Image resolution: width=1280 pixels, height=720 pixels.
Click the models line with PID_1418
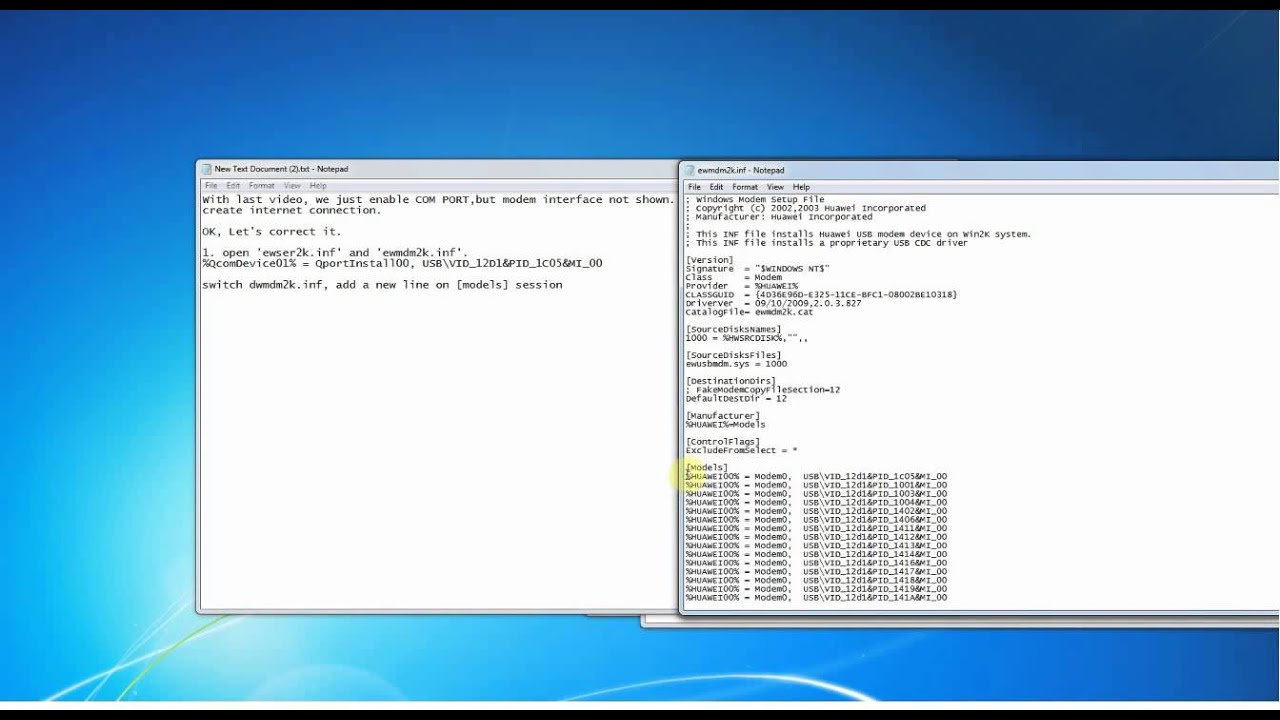816,581
